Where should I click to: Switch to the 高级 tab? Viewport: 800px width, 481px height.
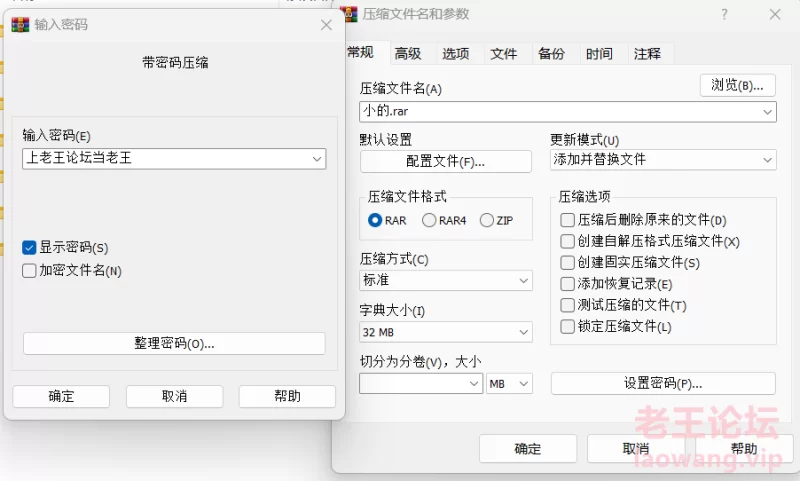[408, 54]
